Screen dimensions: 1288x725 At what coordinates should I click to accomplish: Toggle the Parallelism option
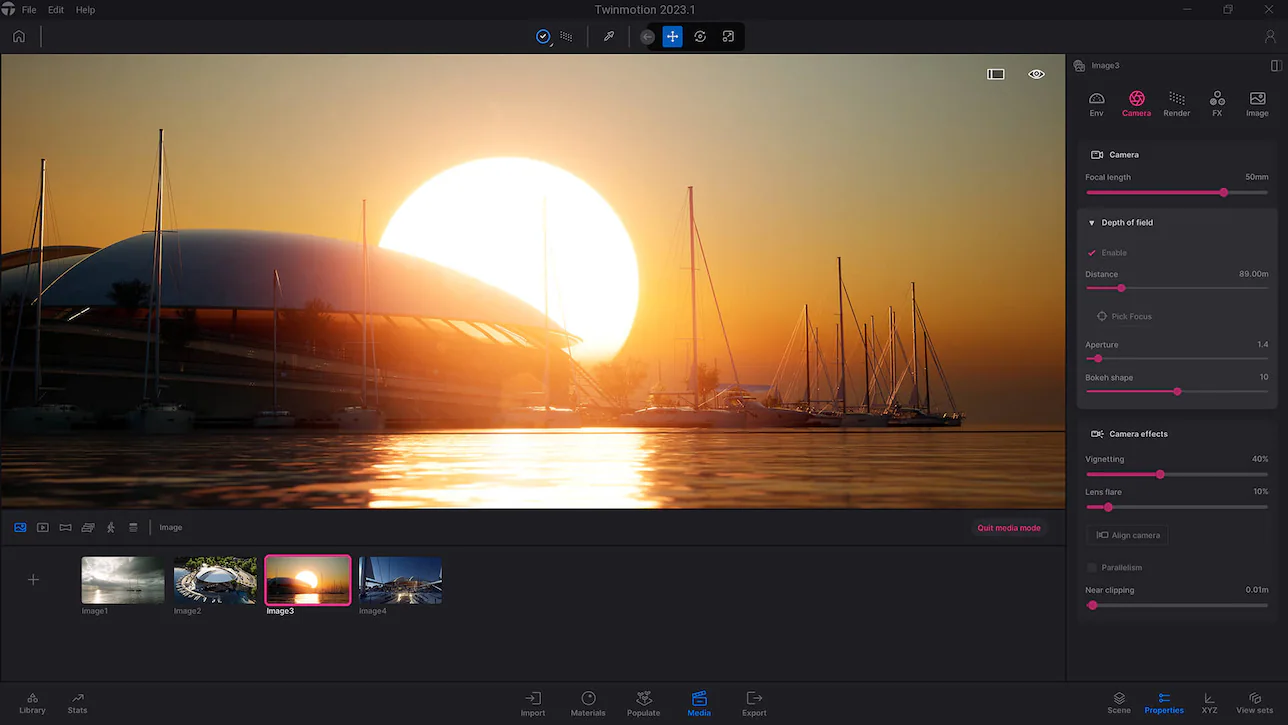click(x=1091, y=567)
